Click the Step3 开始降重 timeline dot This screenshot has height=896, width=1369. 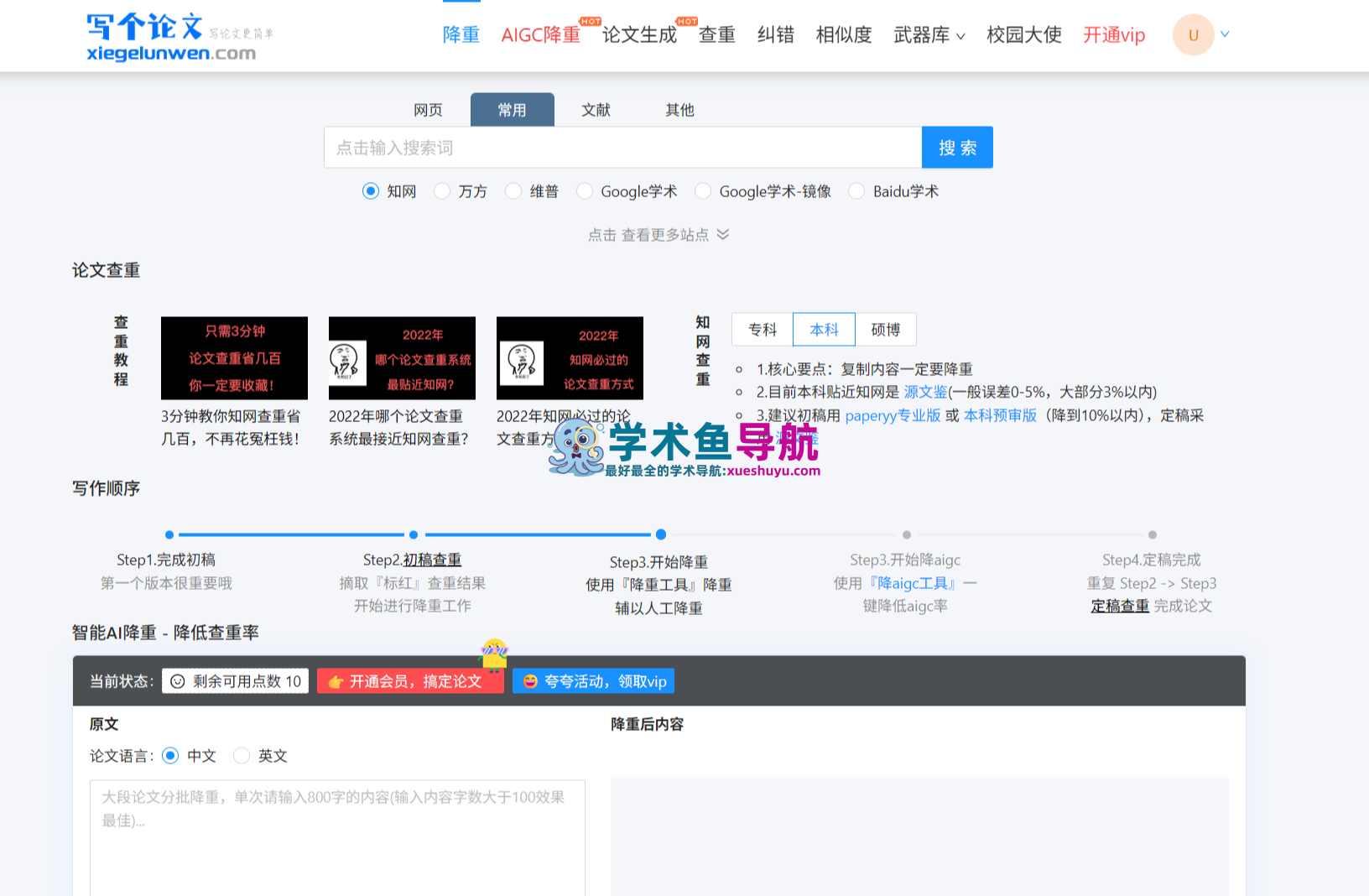coord(661,534)
